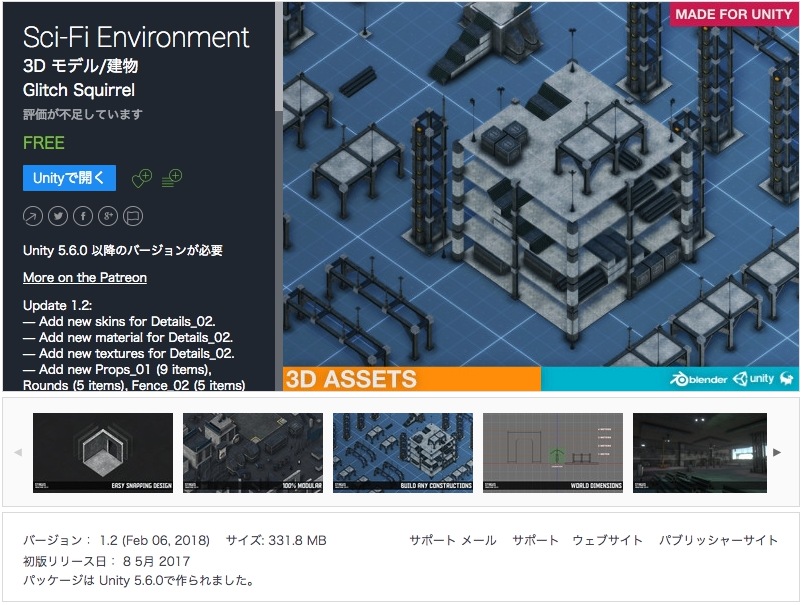
Task: Click the サイズ: 331.8 MB text
Action: coord(276,540)
